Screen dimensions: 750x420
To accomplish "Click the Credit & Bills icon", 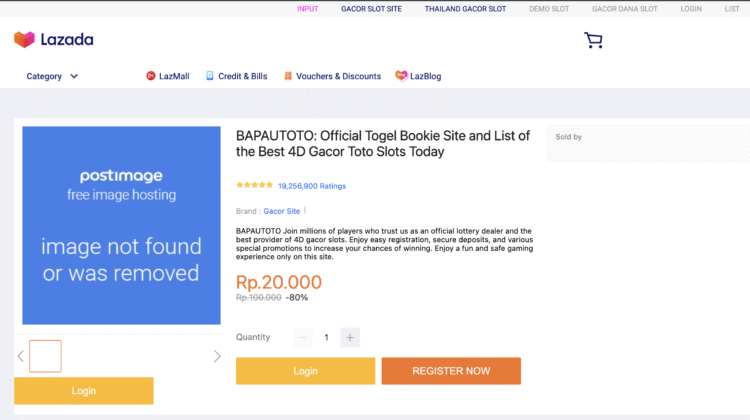I will coord(210,76).
